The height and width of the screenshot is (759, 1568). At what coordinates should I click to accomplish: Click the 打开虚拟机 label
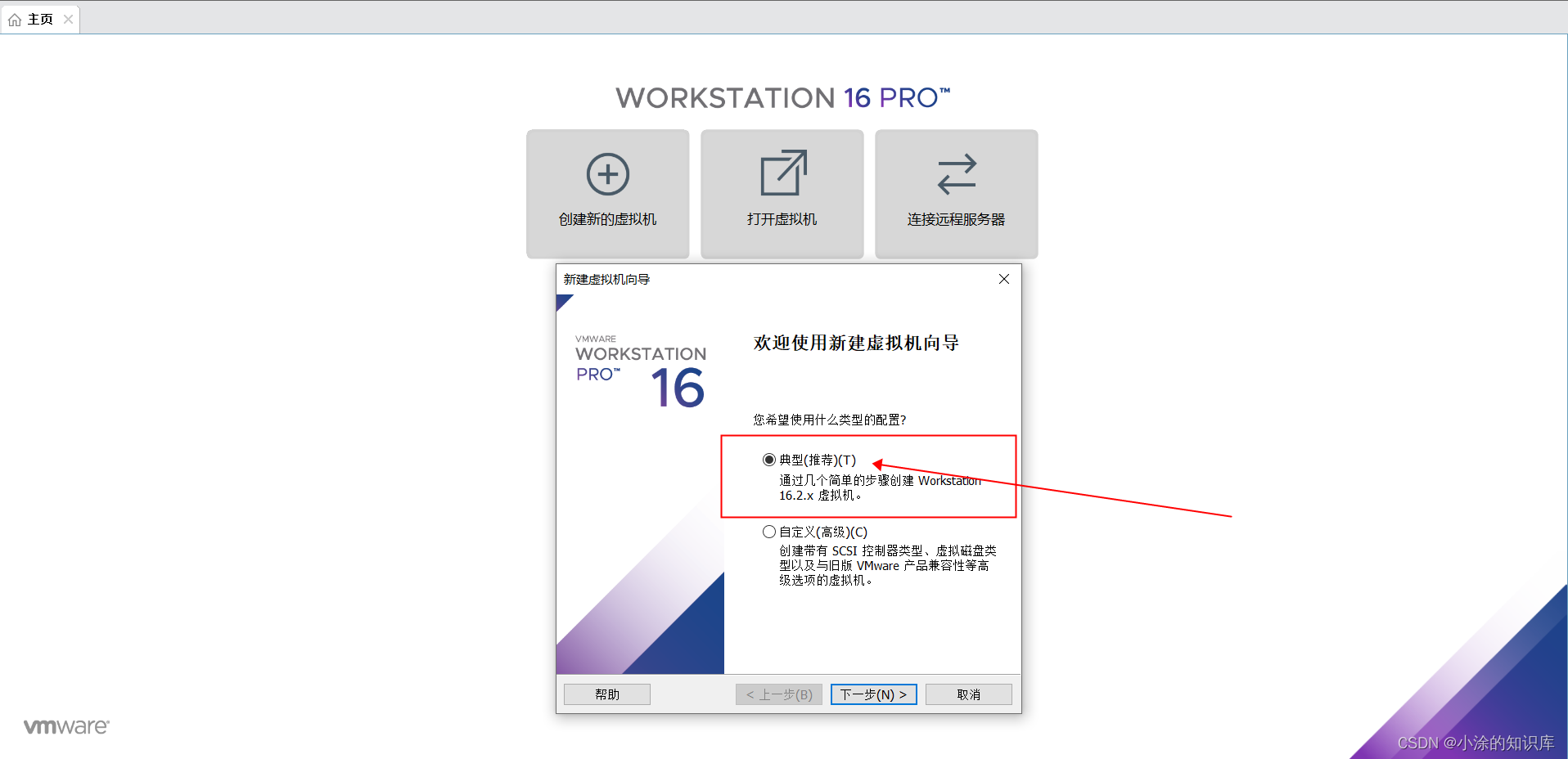(x=782, y=219)
